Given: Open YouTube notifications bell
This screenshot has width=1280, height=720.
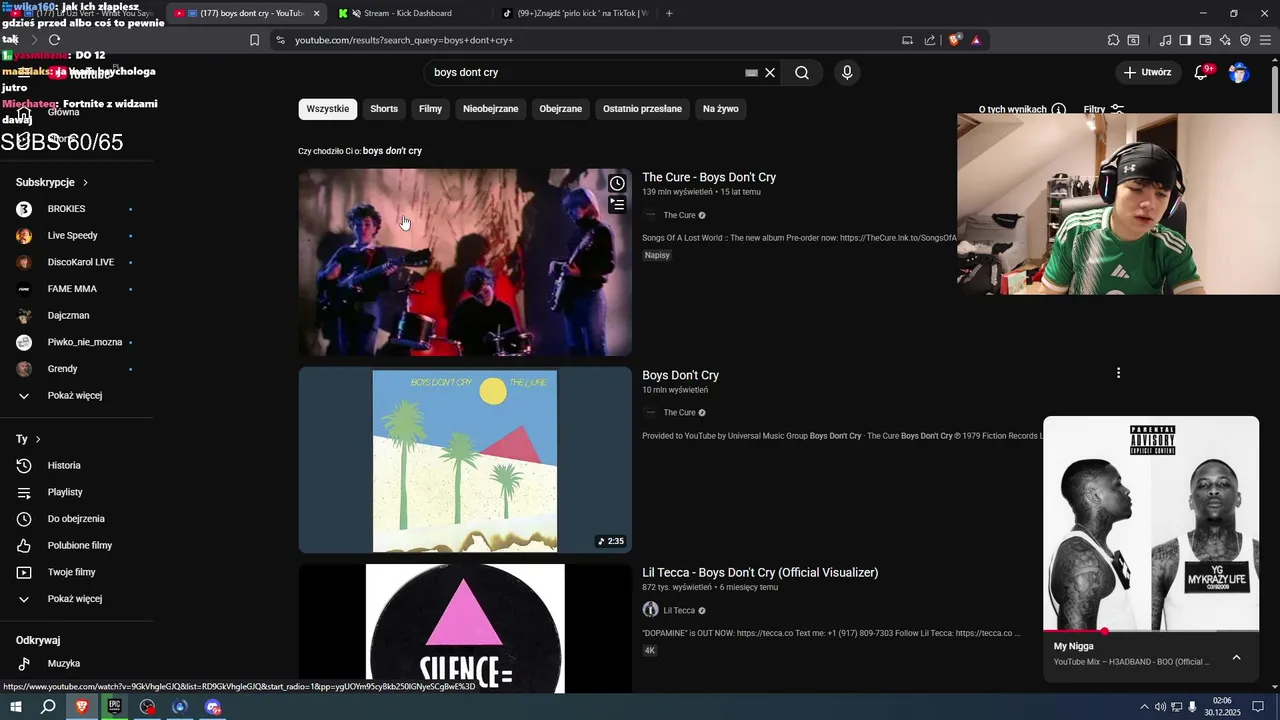Looking at the screenshot, I should click(1202, 73).
